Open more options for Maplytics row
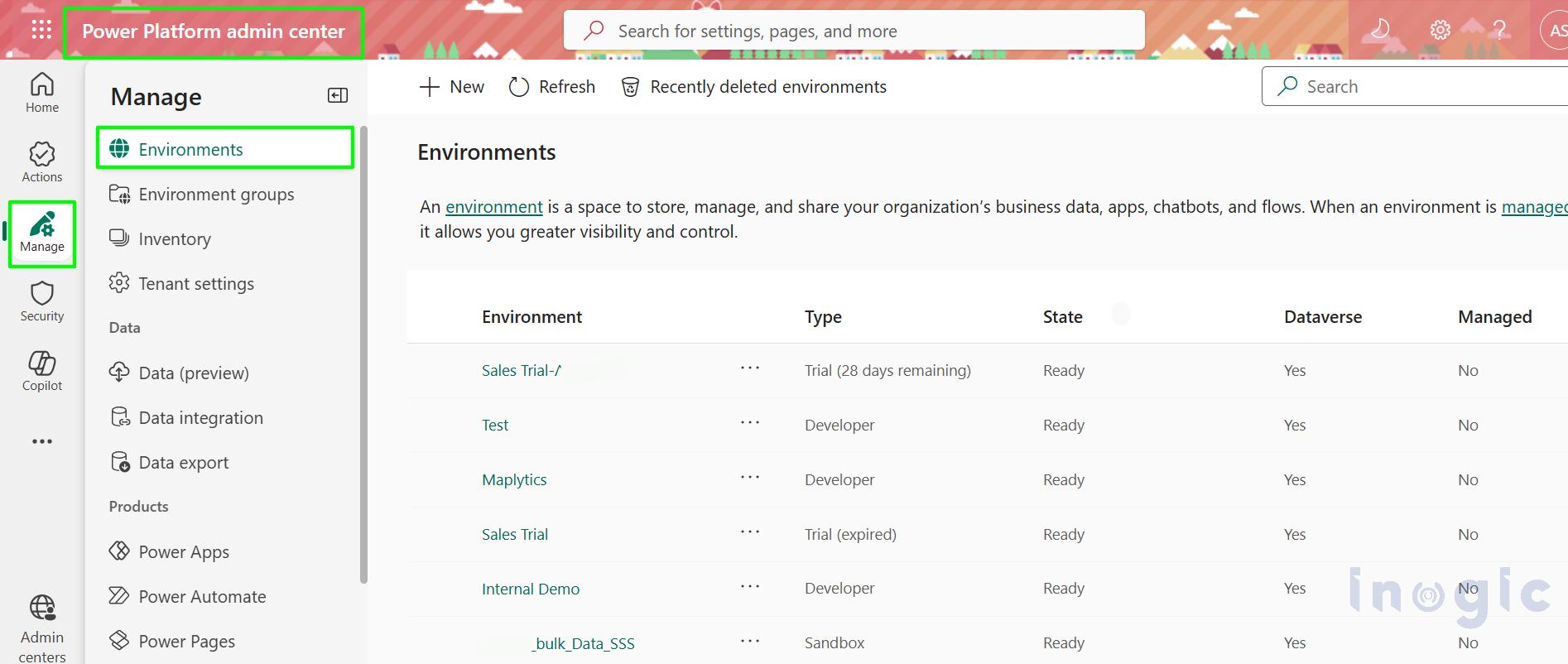Image resolution: width=1568 pixels, height=664 pixels. click(x=750, y=478)
